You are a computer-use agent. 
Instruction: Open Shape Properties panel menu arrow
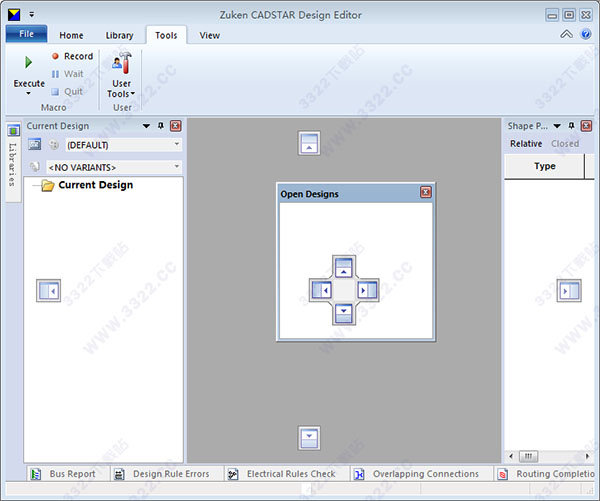557,126
